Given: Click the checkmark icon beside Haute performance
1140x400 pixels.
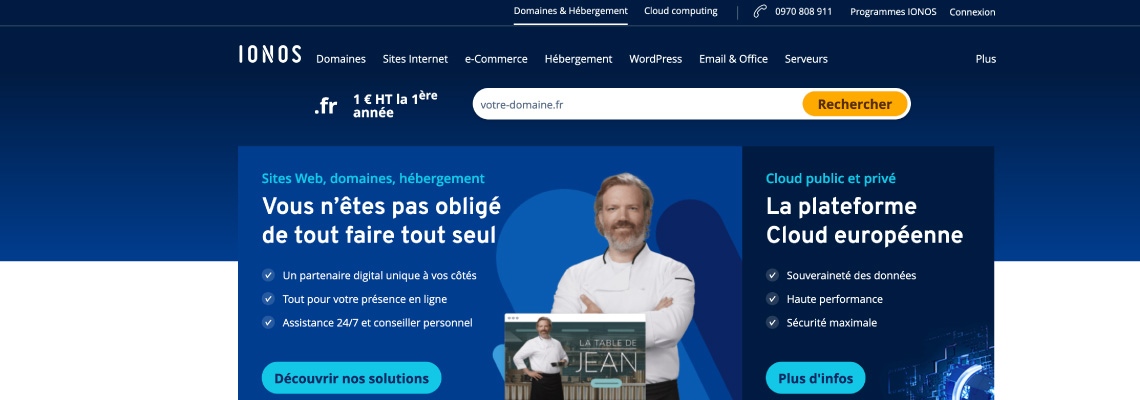Looking at the screenshot, I should click(x=772, y=299).
